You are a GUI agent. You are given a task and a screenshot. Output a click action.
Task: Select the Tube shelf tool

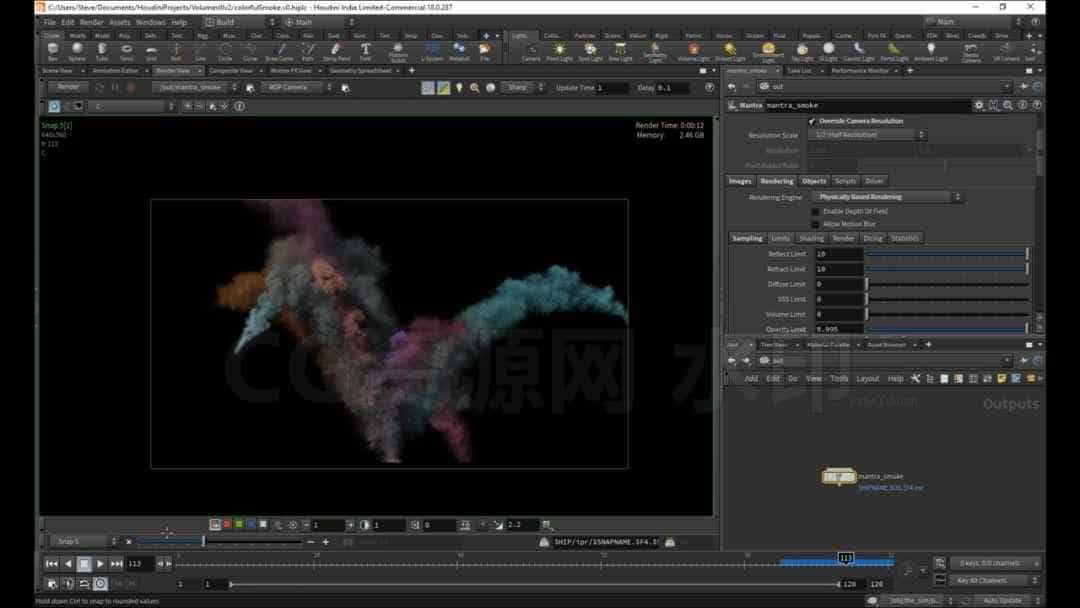(102, 52)
